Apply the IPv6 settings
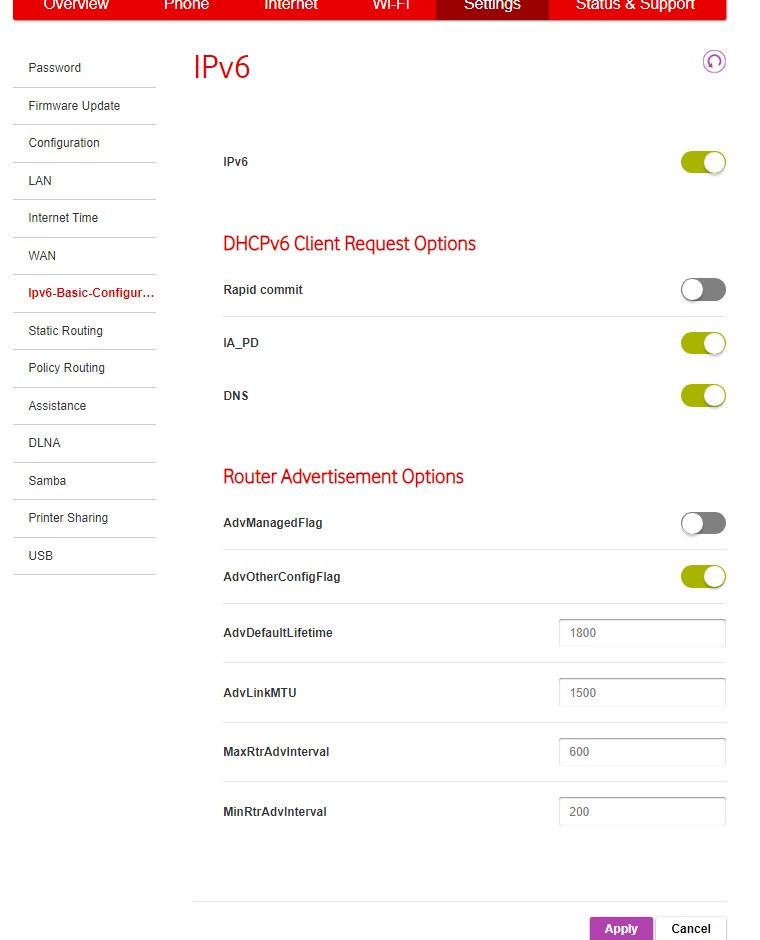This screenshot has width=760, height=940. [620, 928]
